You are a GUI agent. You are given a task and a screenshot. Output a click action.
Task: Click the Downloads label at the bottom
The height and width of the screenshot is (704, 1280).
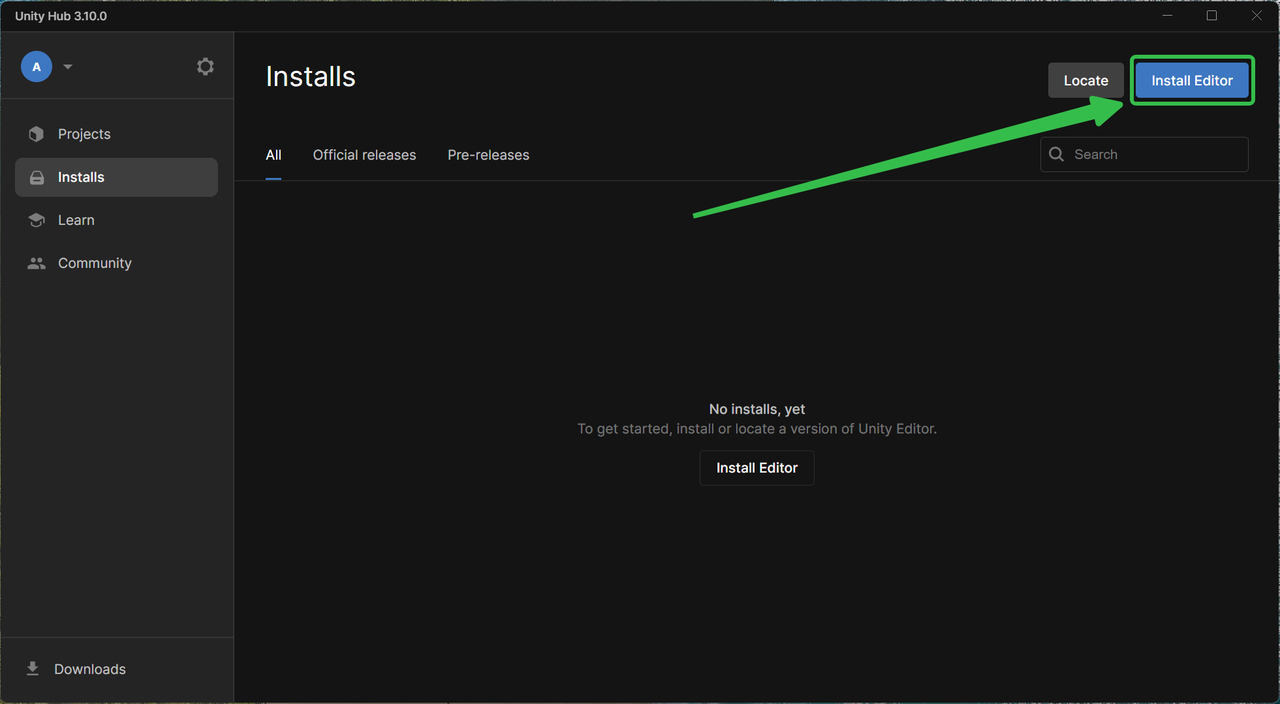pyautogui.click(x=90, y=669)
